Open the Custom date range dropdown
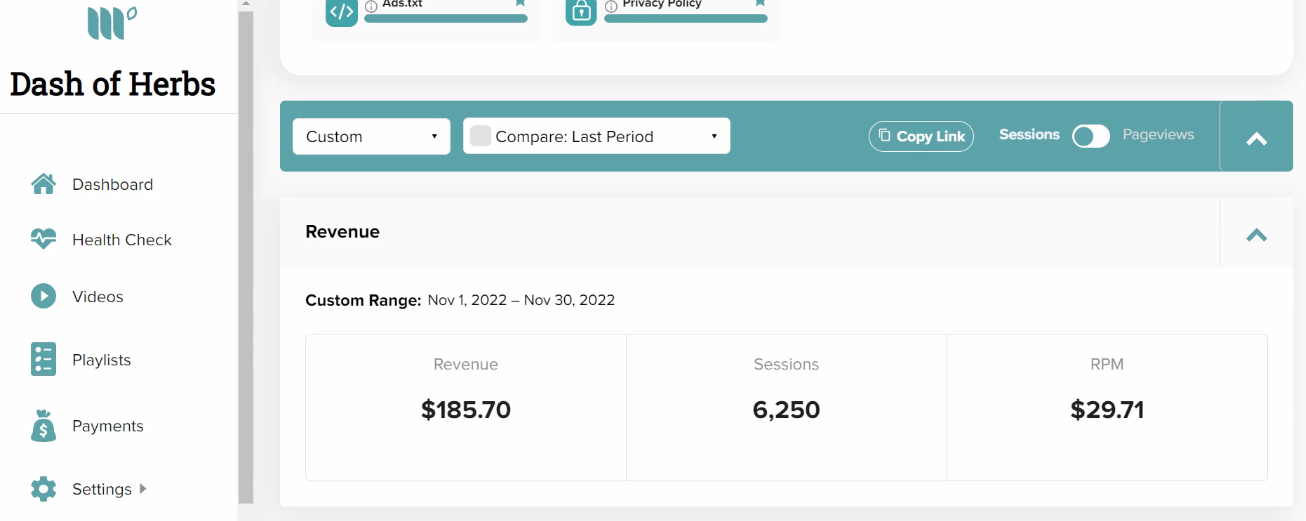Image resolution: width=1306 pixels, height=521 pixels. click(x=371, y=136)
